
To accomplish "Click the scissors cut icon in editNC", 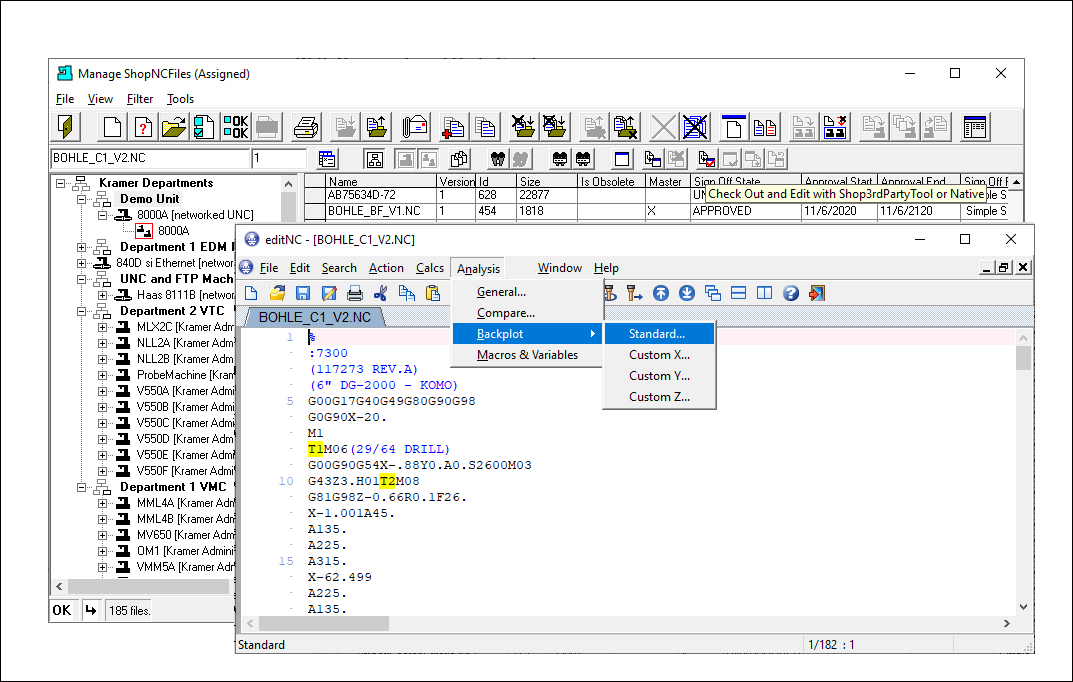I will click(381, 293).
